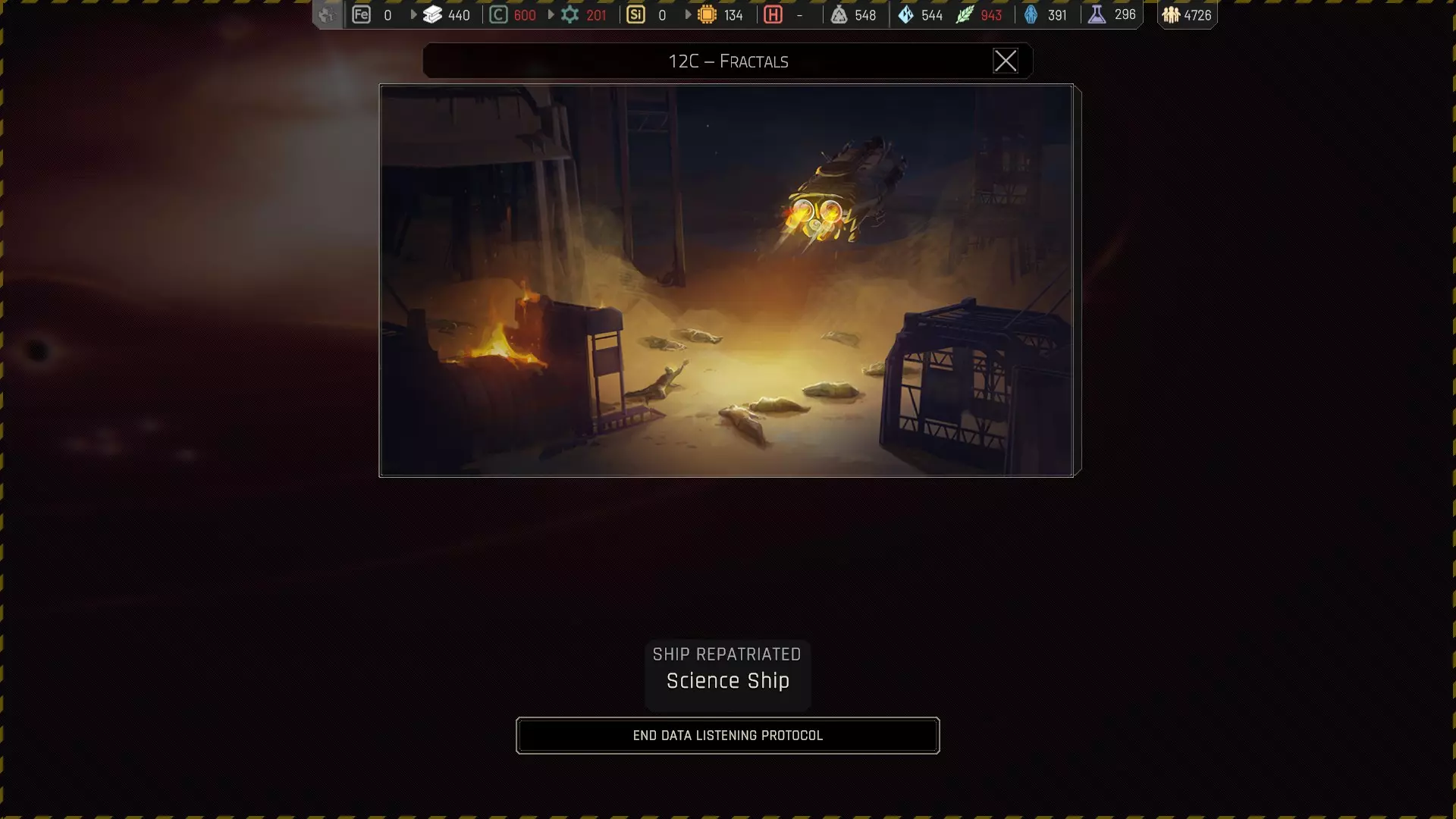
Task: Click the science flask icon
Action: [x=1097, y=14]
